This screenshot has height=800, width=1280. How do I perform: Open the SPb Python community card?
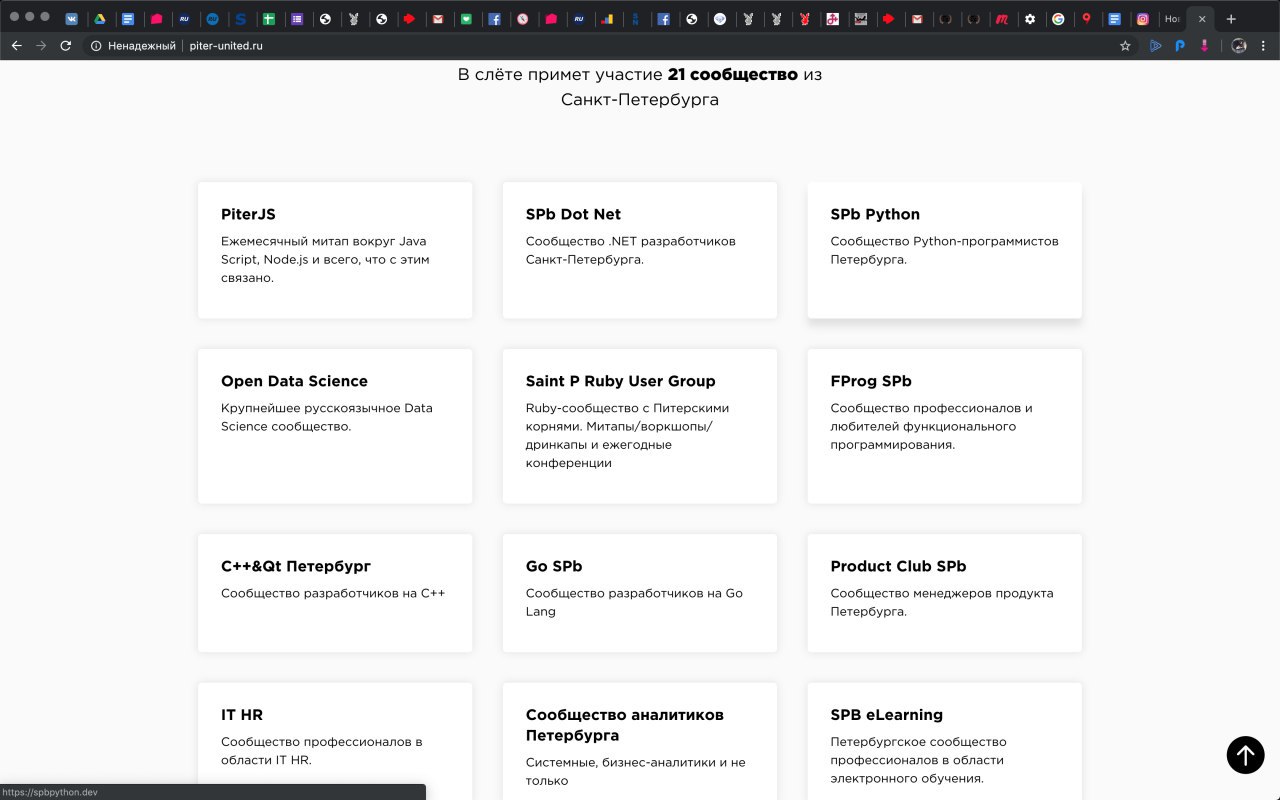(944, 250)
